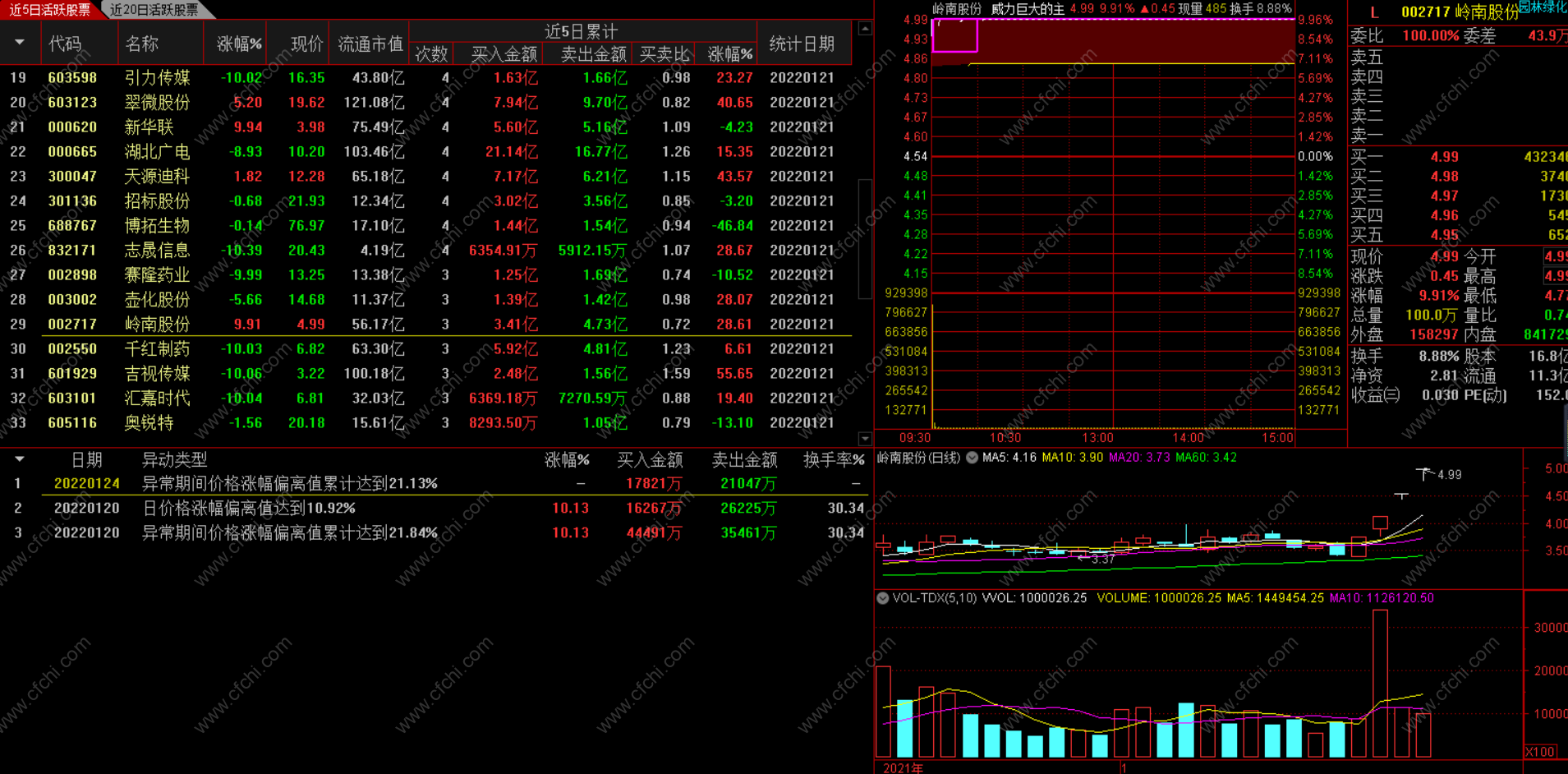
Task: Expand the column menu arrow beside 代码
Action: [20, 43]
